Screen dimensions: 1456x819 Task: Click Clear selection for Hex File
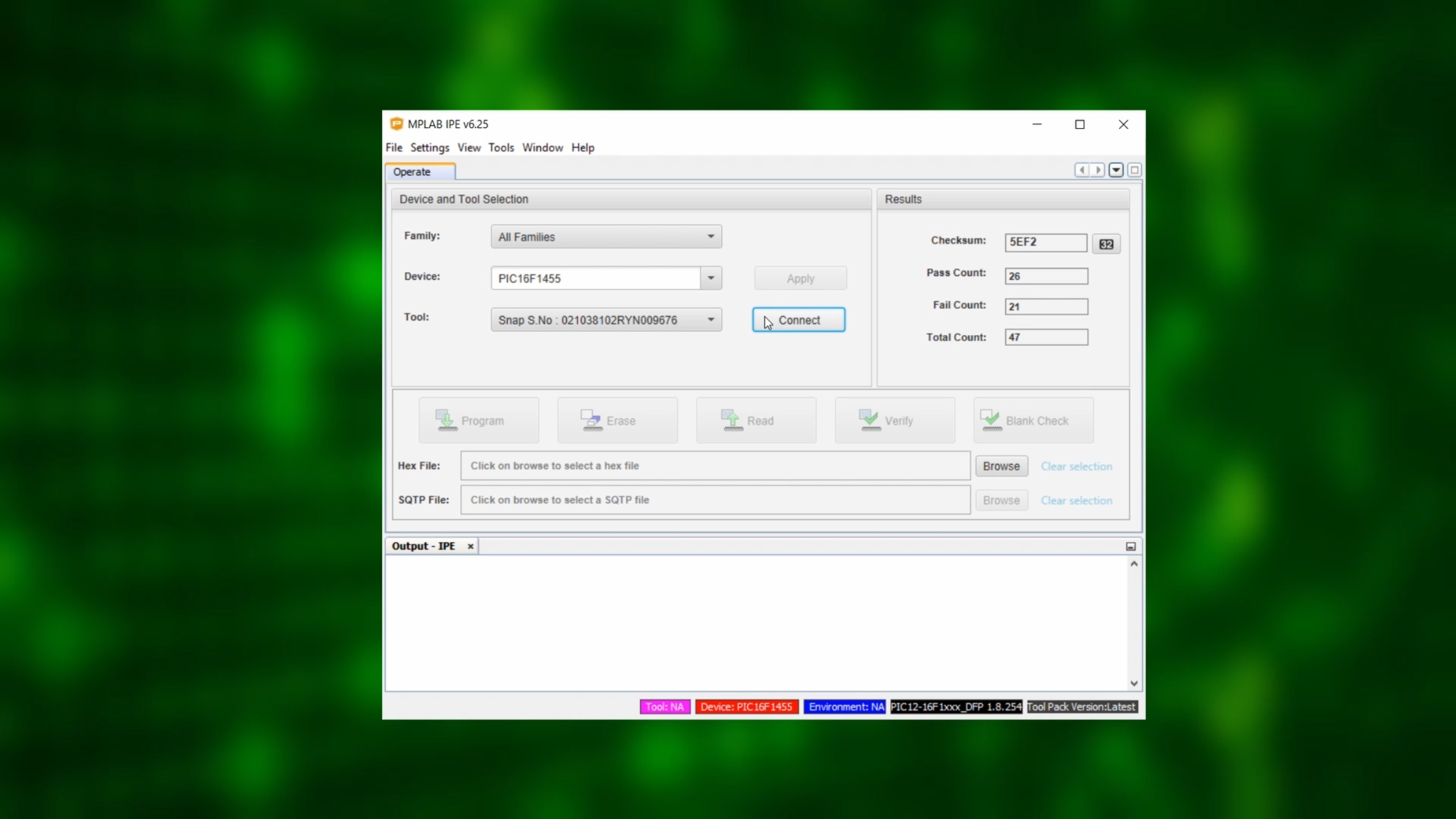click(x=1076, y=466)
